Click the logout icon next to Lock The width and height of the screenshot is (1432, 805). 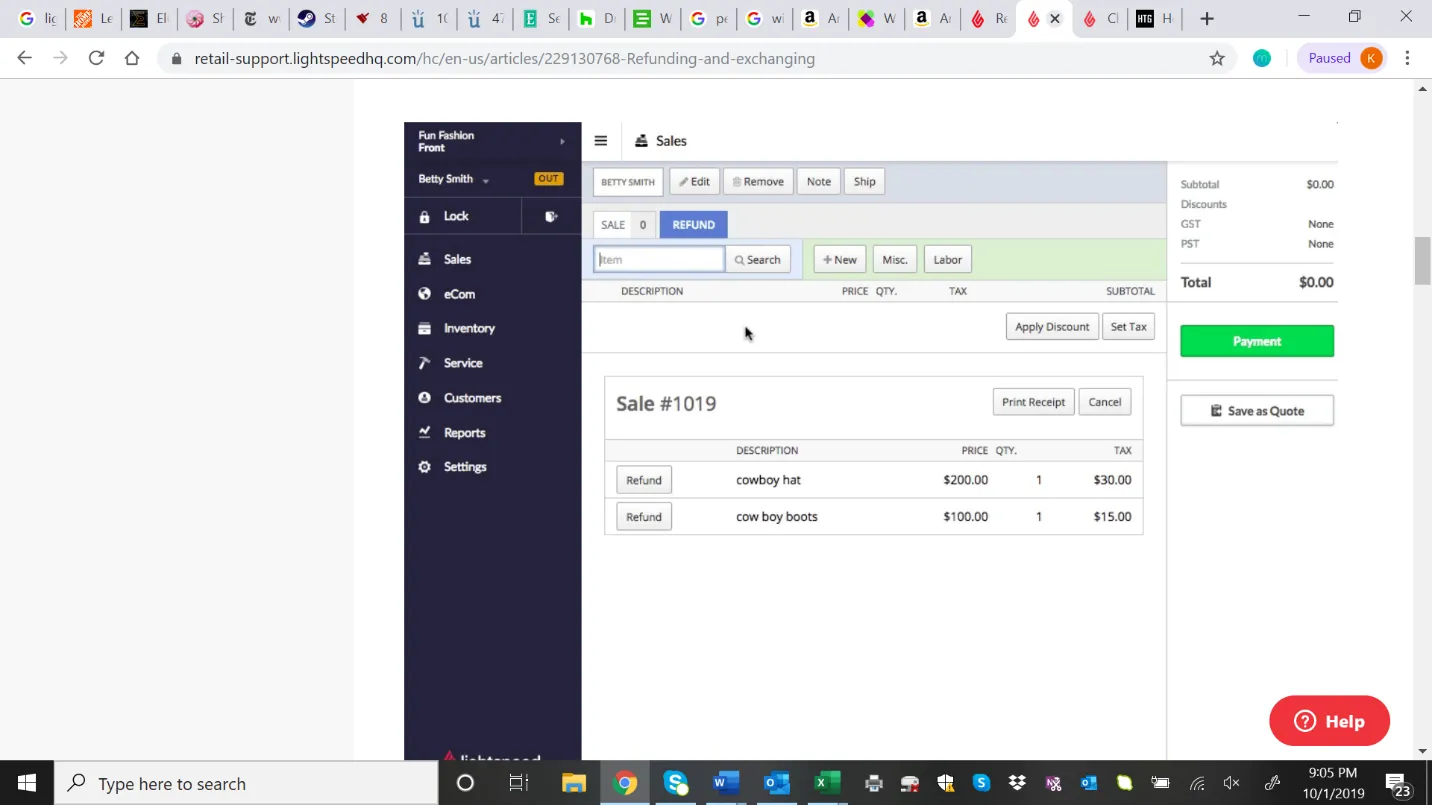(551, 216)
